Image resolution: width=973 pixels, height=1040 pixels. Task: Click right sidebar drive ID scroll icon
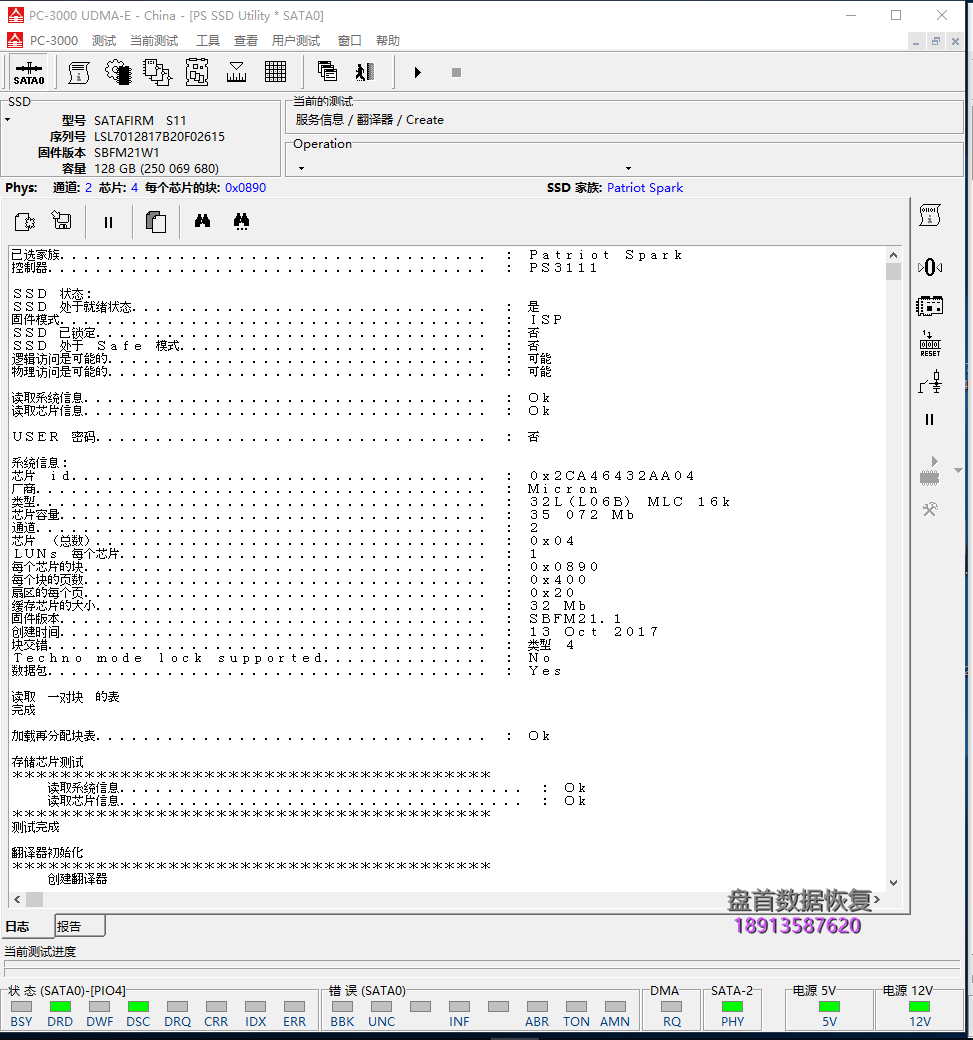pyautogui.click(x=929, y=216)
